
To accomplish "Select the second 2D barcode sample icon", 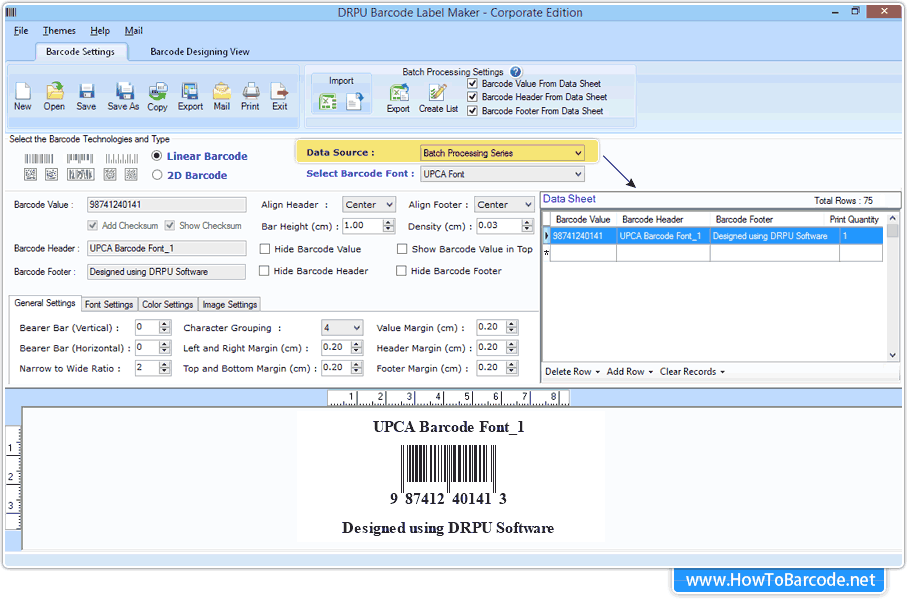I will 51,174.
